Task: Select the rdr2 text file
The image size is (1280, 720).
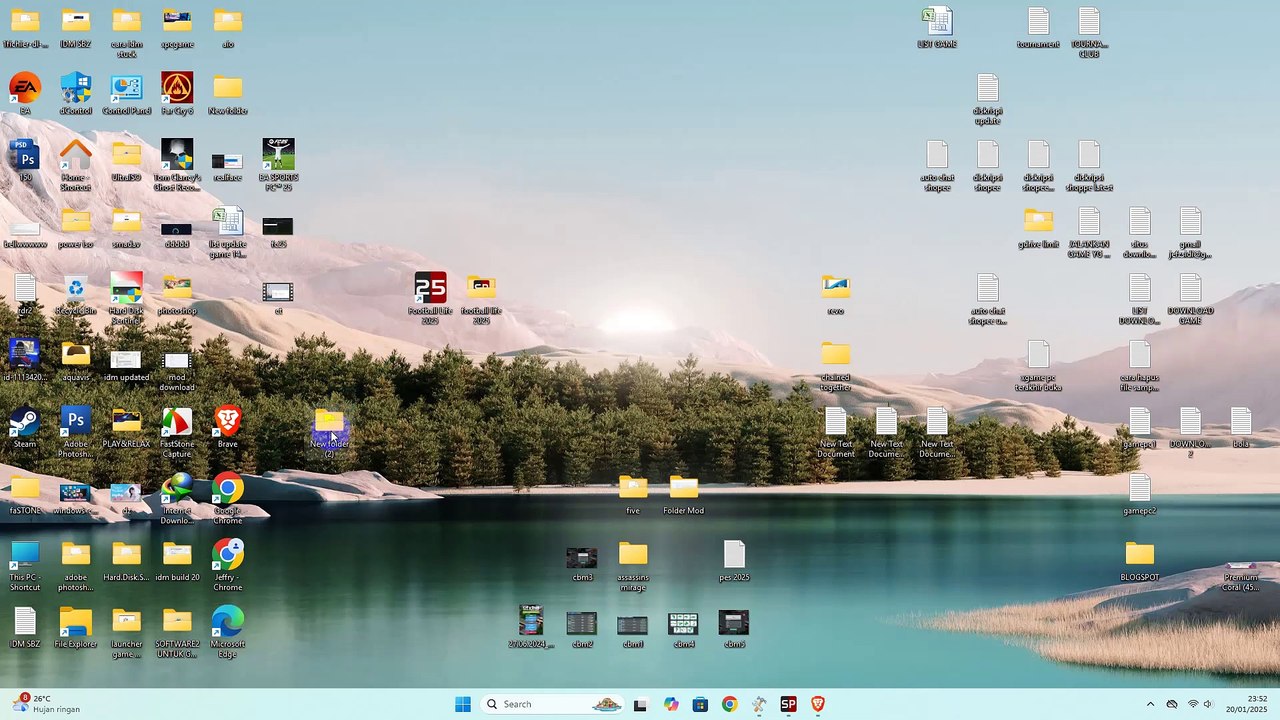Action: tap(25, 288)
